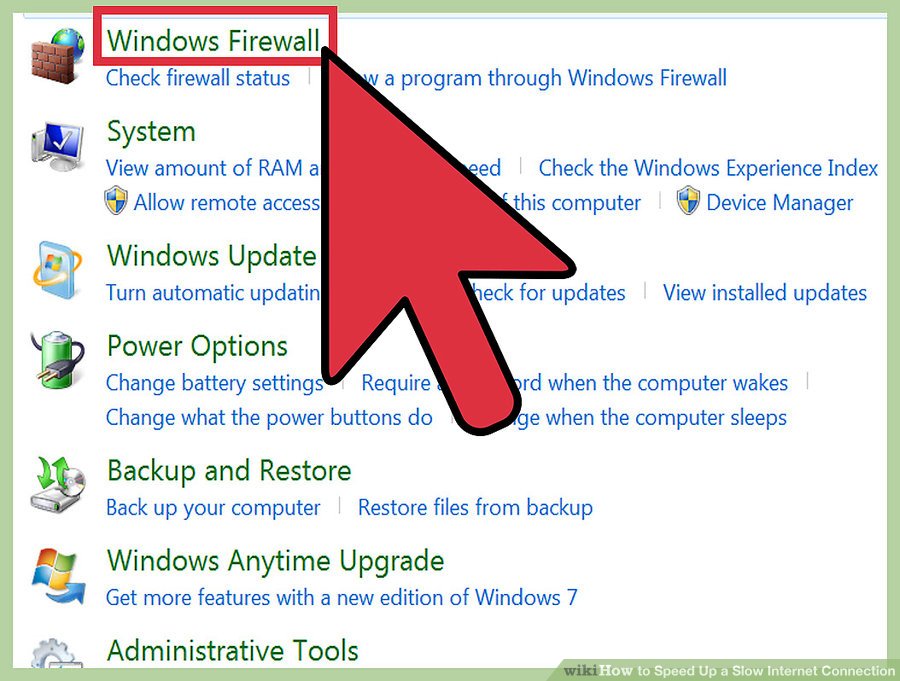This screenshot has width=900, height=681.
Task: Open the Windows Firewall heading
Action: click(x=214, y=40)
